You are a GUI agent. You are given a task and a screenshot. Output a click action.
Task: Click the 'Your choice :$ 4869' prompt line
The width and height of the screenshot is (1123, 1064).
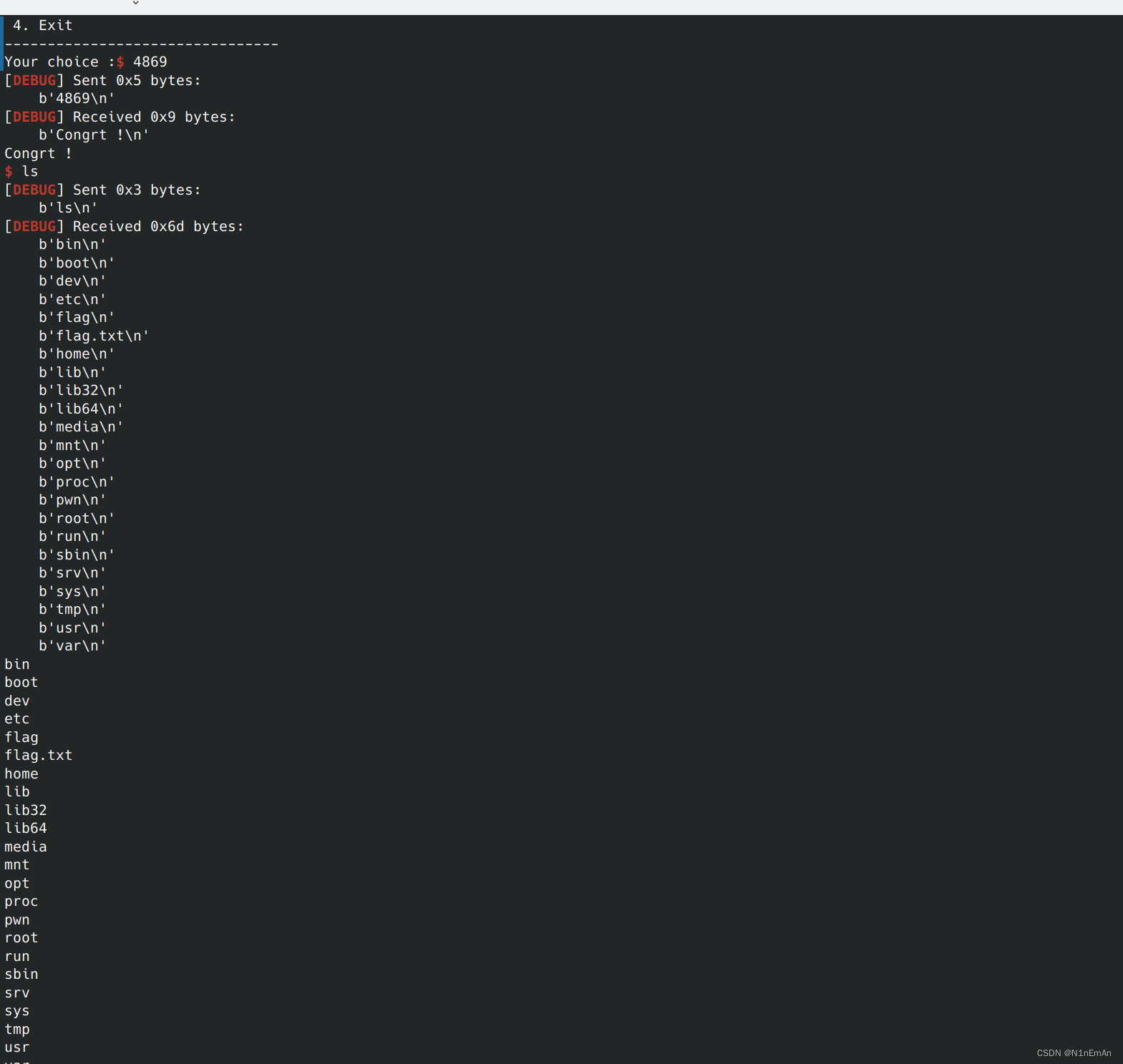coord(86,62)
